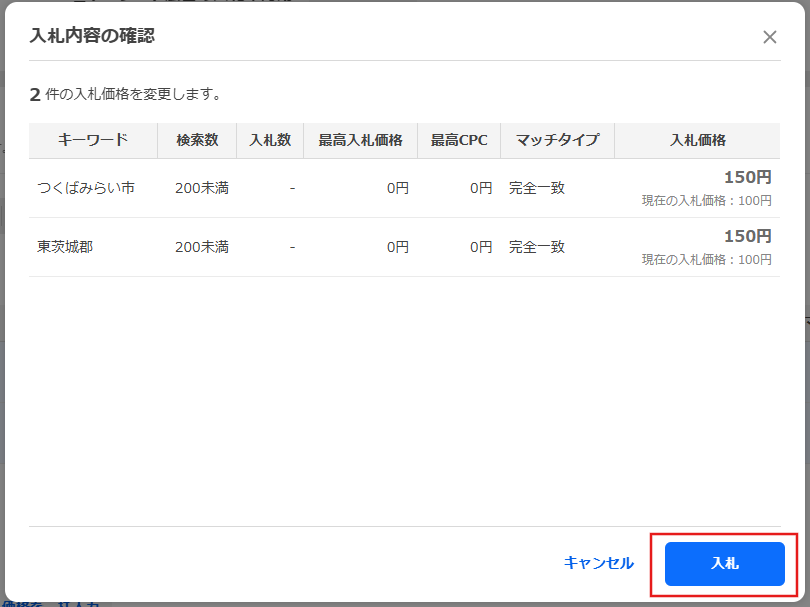810x607 pixels.
Task: Click 現在の入札価格 text under つくばみらい市 bid
Action: (x=706, y=201)
